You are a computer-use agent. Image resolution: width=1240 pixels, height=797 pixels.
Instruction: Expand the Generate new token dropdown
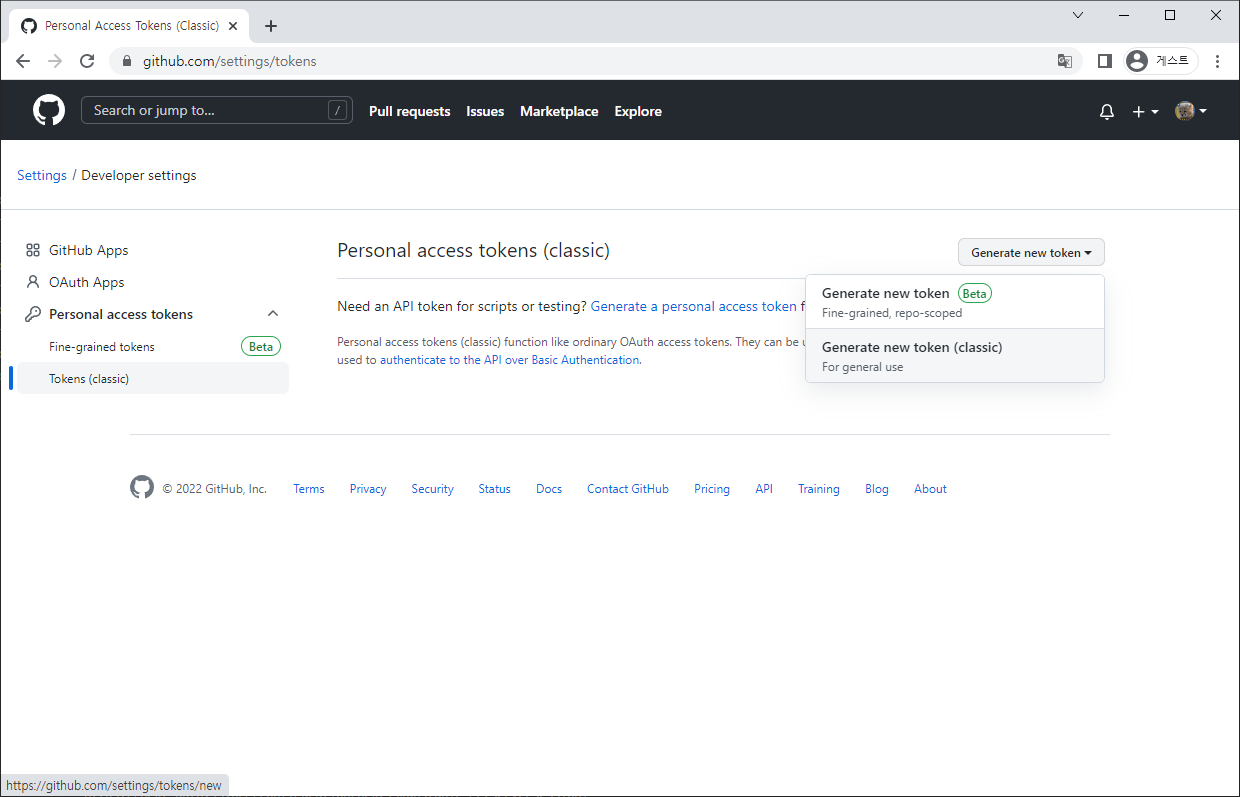(1030, 252)
